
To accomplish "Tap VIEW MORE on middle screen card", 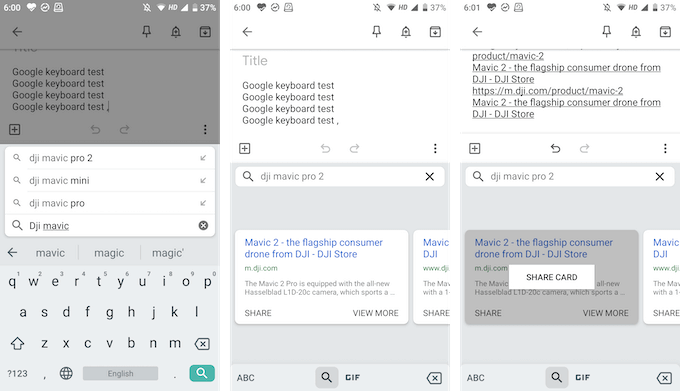I will click(x=376, y=313).
